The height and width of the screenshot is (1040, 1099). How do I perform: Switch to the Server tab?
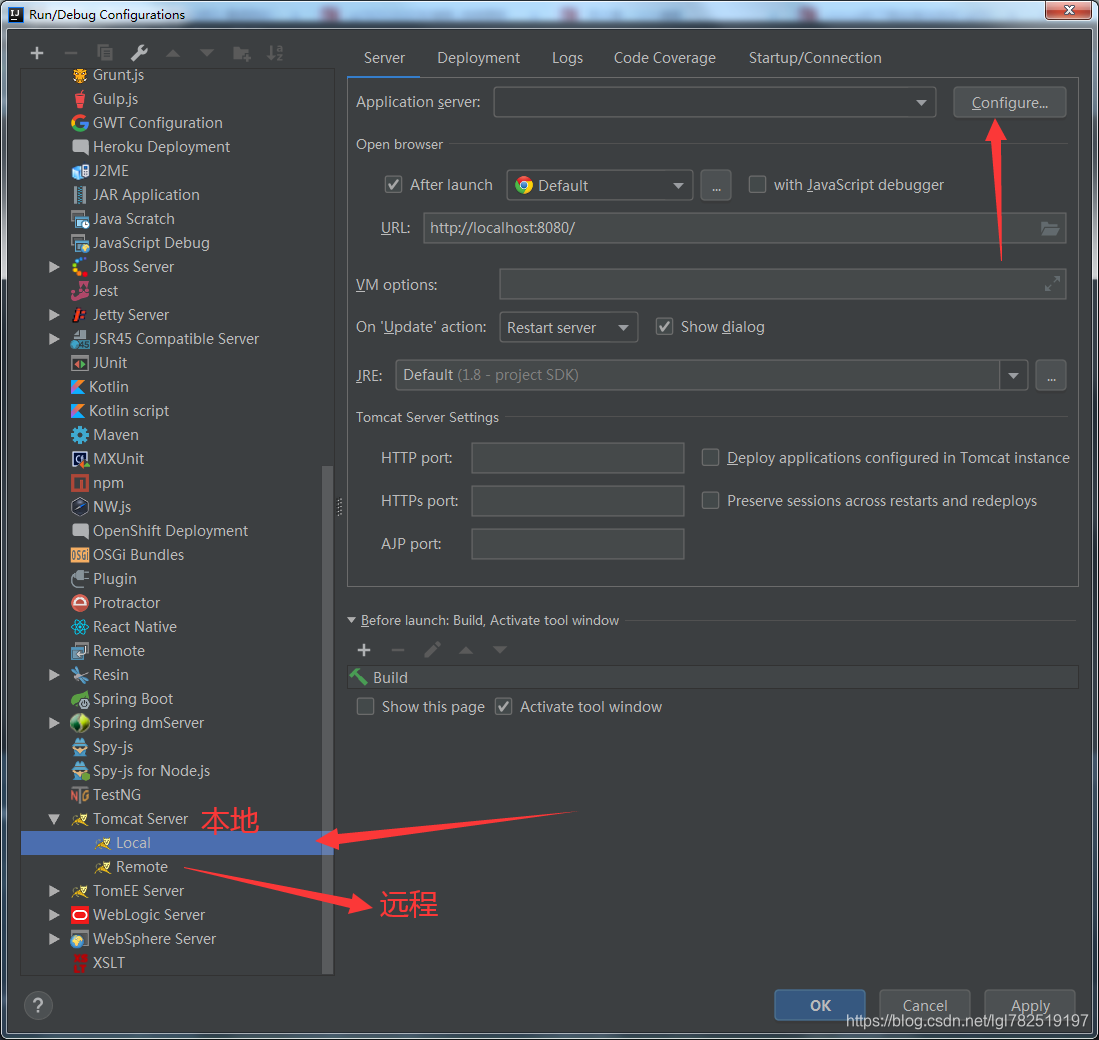384,57
